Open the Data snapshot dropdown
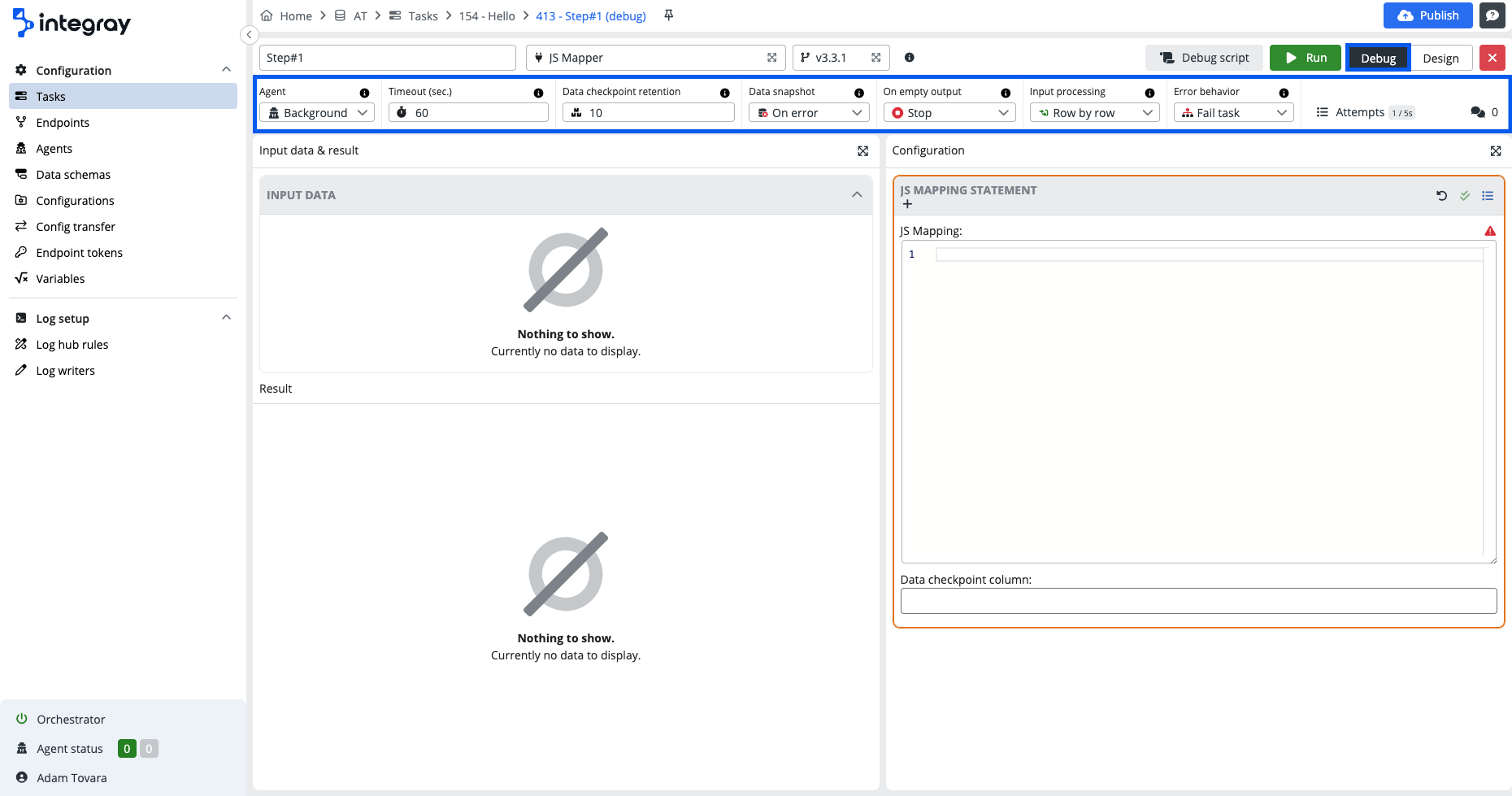1512x796 pixels. tap(808, 113)
